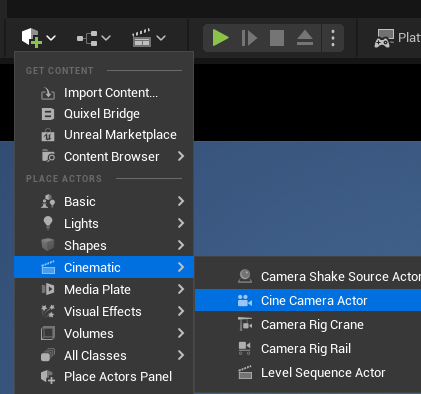Select the highlighted Cinematic menu item
Viewport: 421px width, 394px height.
coord(104,267)
